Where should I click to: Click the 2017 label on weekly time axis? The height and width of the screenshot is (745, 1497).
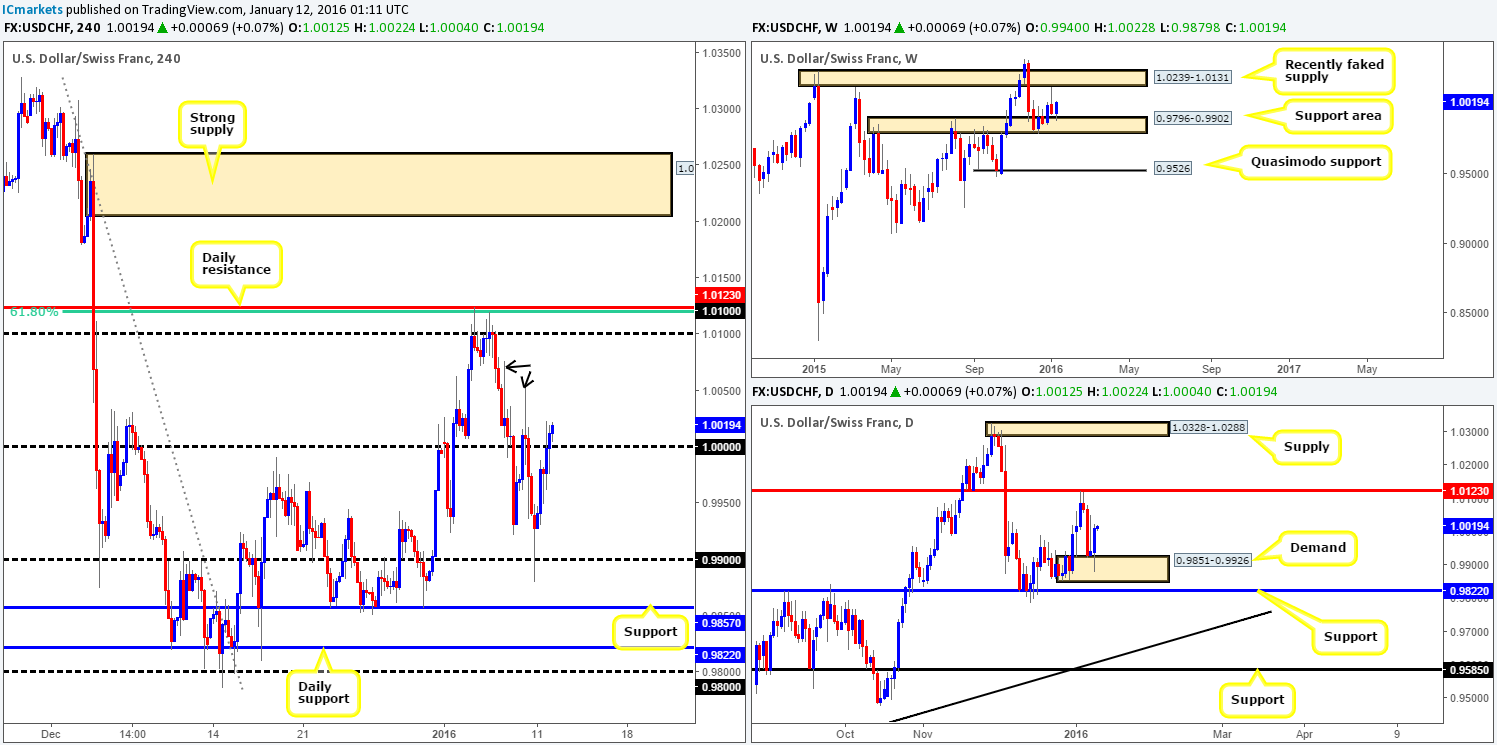(x=1289, y=367)
